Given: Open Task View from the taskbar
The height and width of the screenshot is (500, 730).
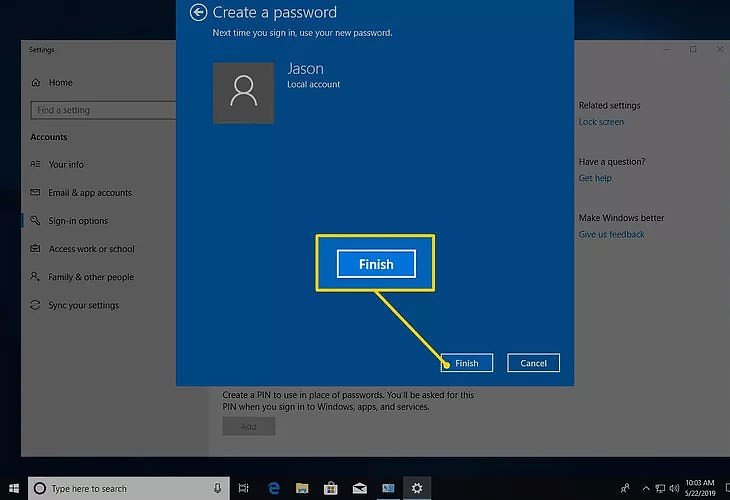Looking at the screenshot, I should tap(243, 488).
